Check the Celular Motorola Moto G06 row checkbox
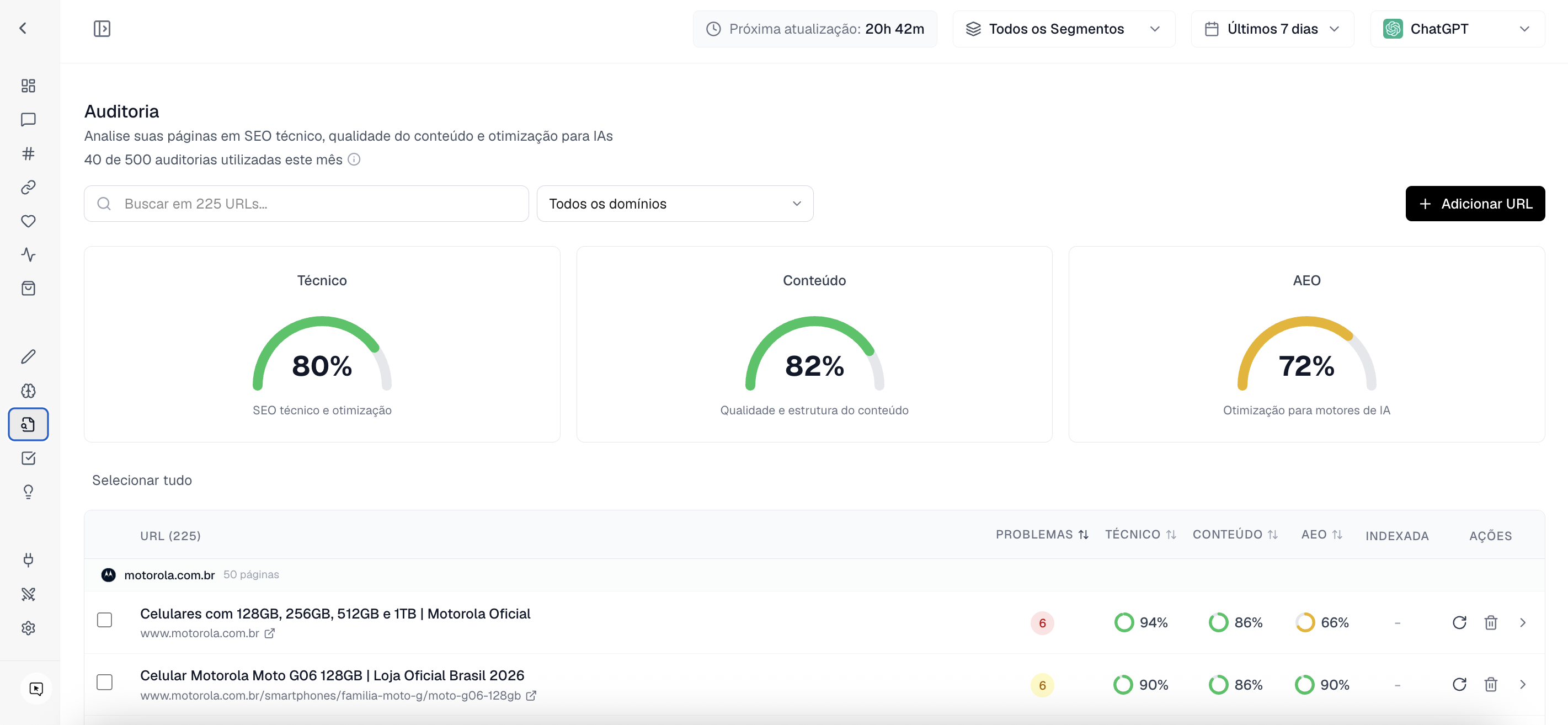This screenshot has width=1568, height=725. coord(105,683)
